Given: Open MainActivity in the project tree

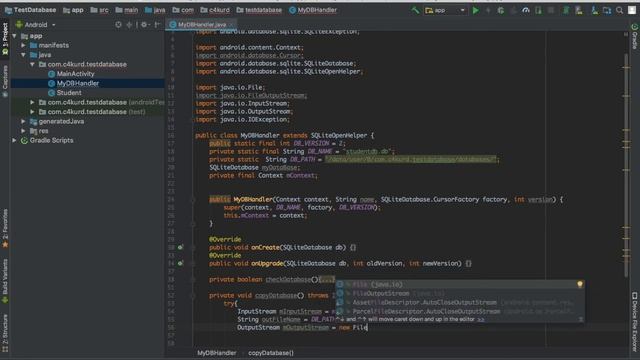Looking at the screenshot, I should tap(76, 74).
